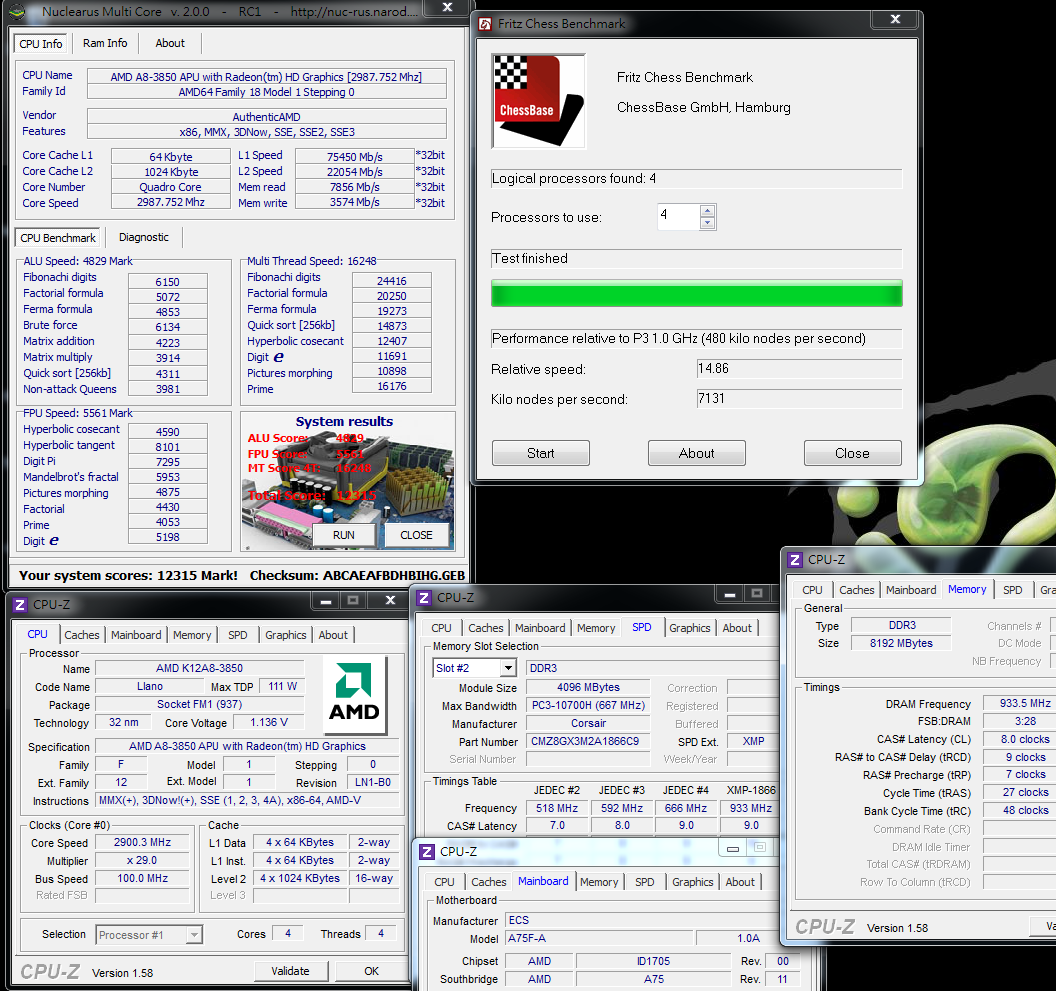Click the Code Name value Llano
This screenshot has width=1056, height=991.
(x=150, y=686)
